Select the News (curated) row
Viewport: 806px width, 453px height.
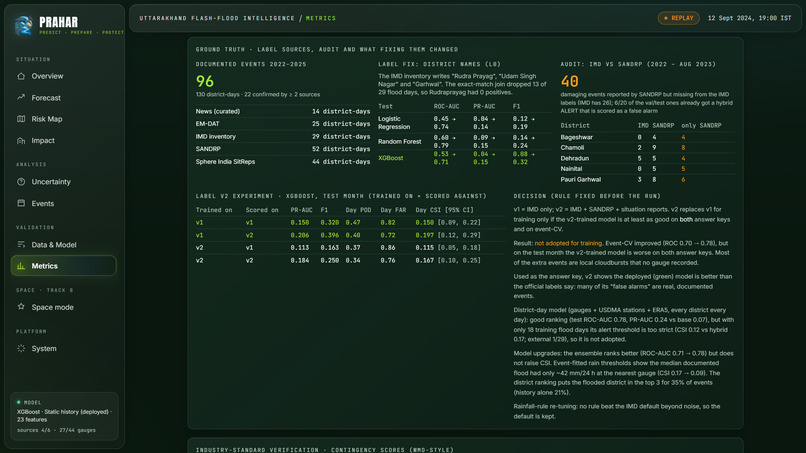tap(283, 111)
